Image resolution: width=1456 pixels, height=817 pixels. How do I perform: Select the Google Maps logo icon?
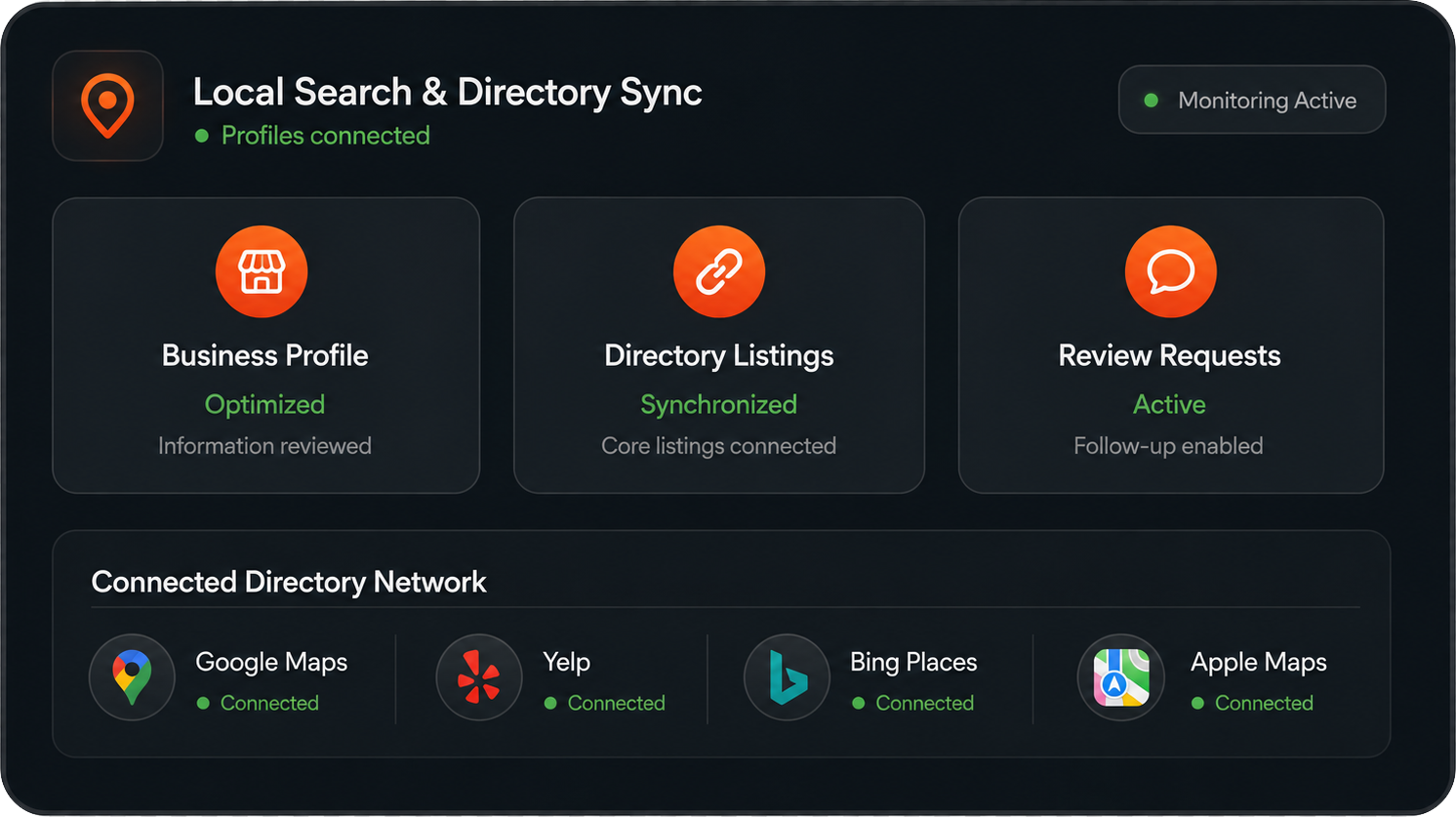click(132, 677)
